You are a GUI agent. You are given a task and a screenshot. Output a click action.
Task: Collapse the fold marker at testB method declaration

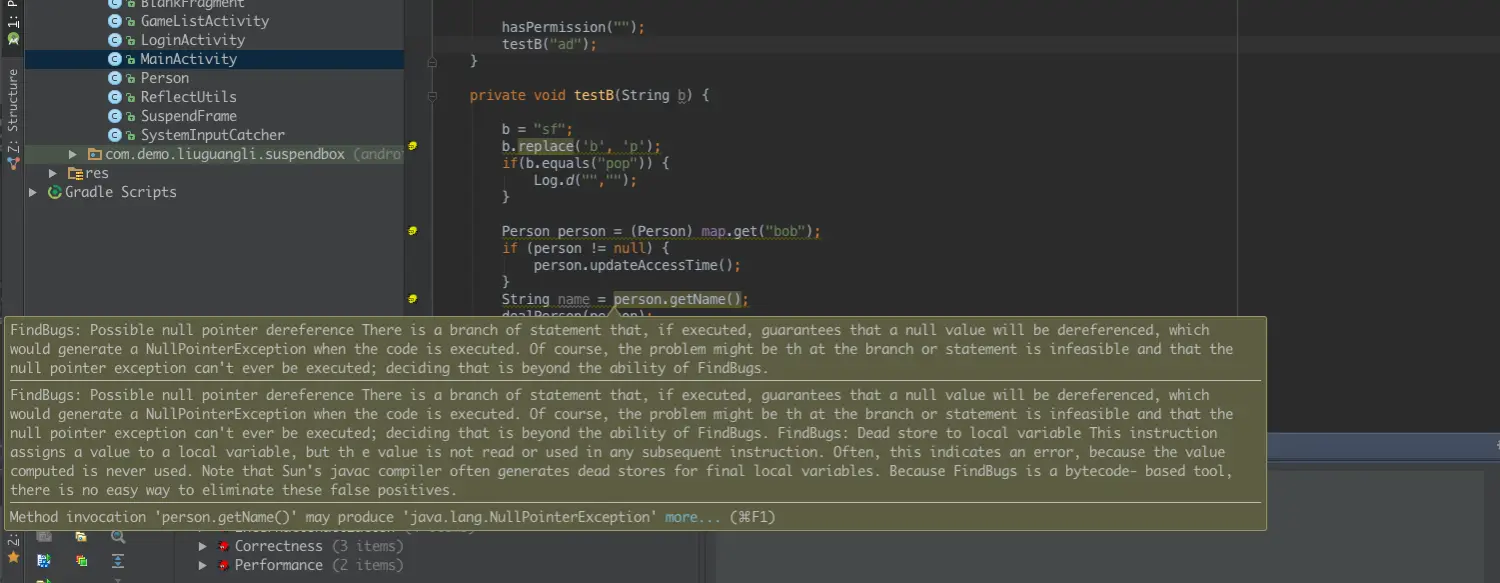[x=432, y=96]
